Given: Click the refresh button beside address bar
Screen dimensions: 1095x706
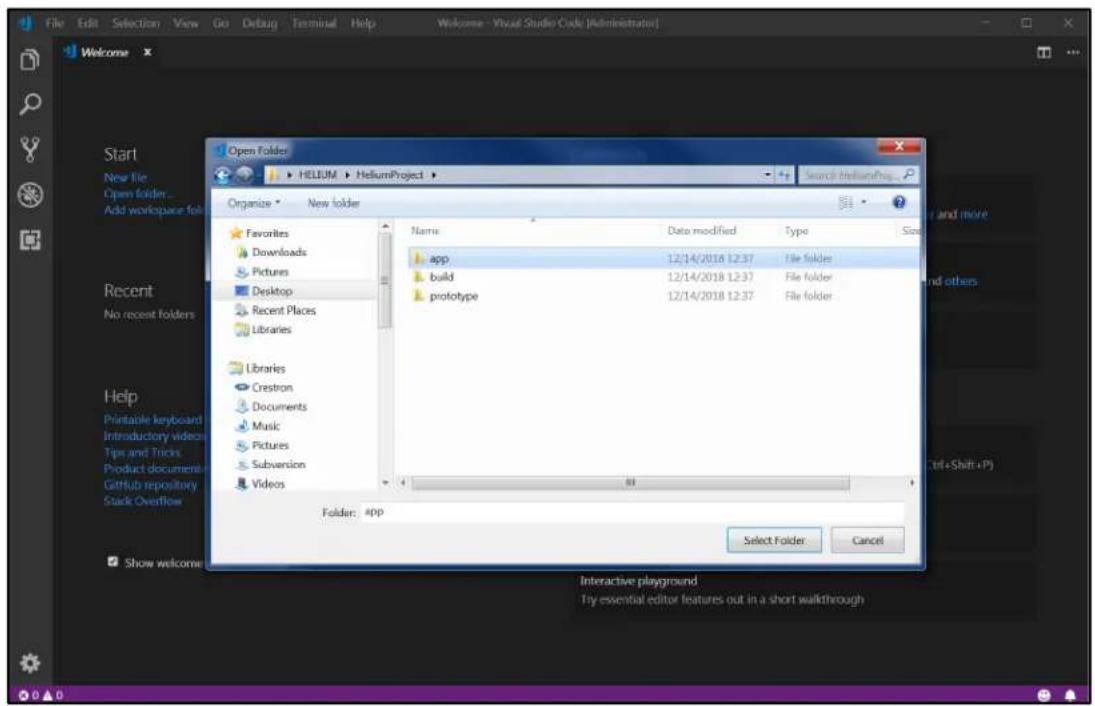Looking at the screenshot, I should coord(784,175).
